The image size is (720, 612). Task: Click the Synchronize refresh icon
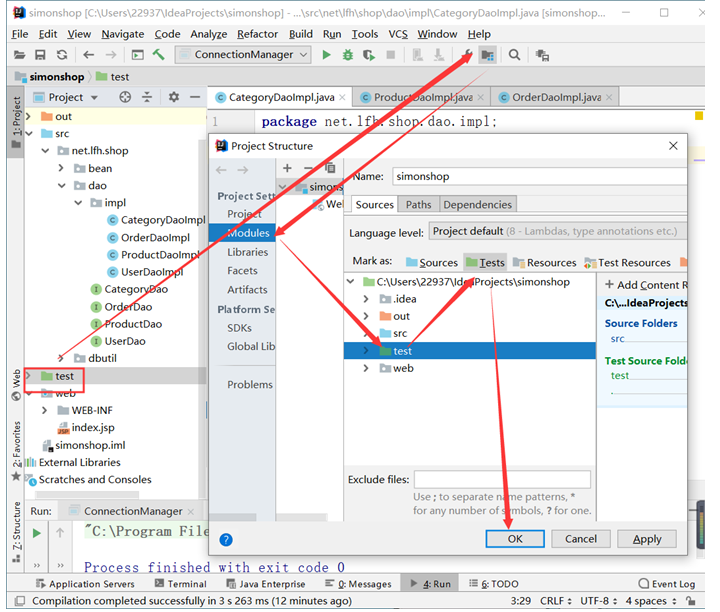(62, 55)
